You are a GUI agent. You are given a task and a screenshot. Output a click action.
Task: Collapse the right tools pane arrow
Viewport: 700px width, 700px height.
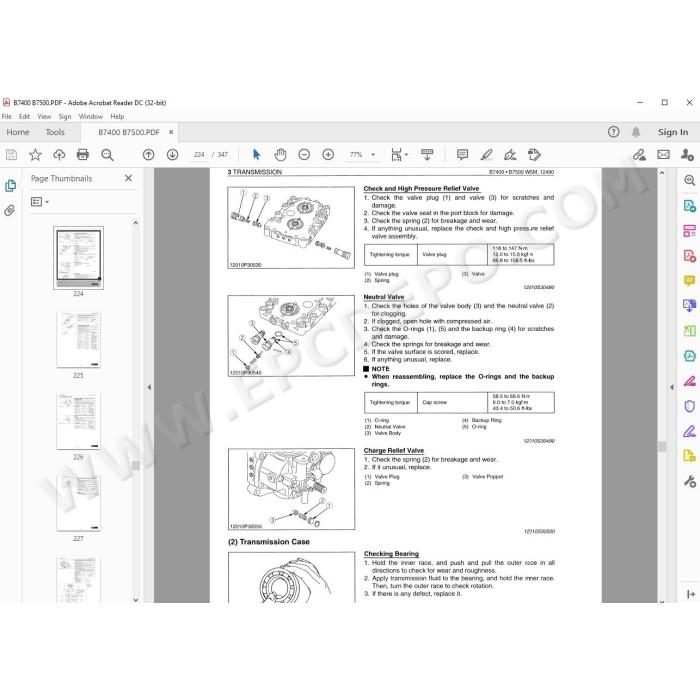coord(671,387)
